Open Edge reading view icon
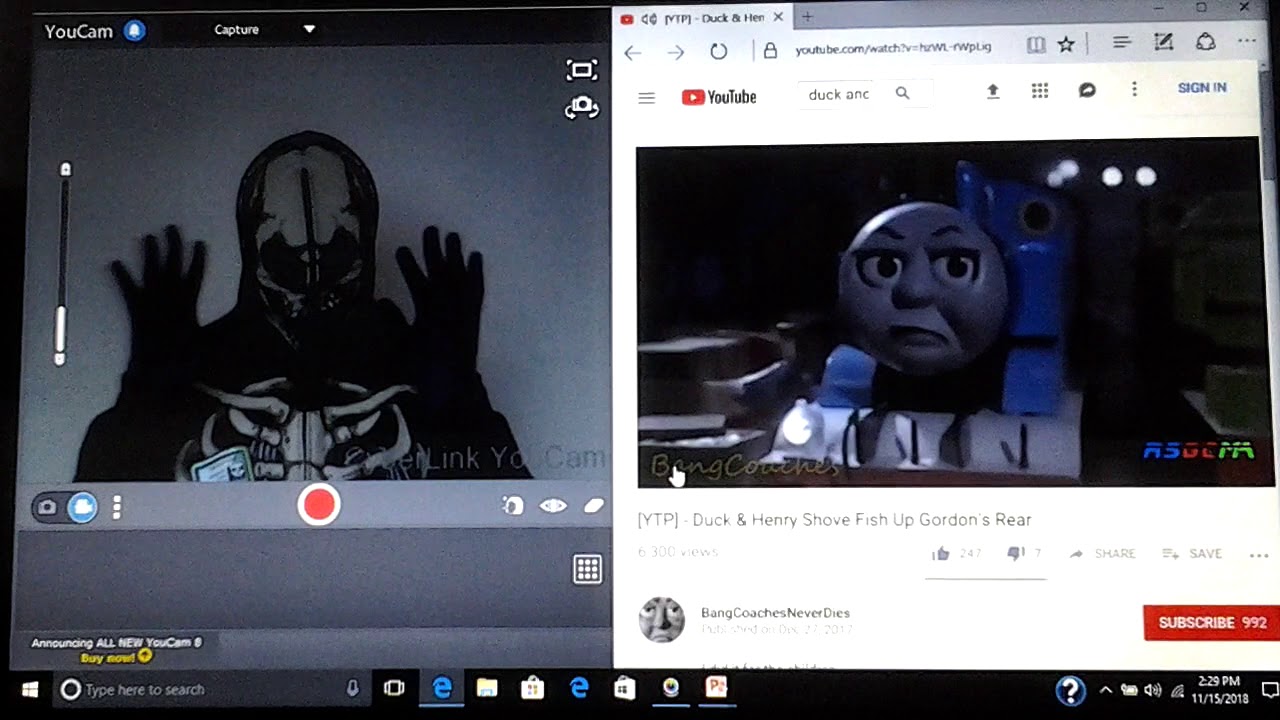 pyautogui.click(x=1036, y=45)
